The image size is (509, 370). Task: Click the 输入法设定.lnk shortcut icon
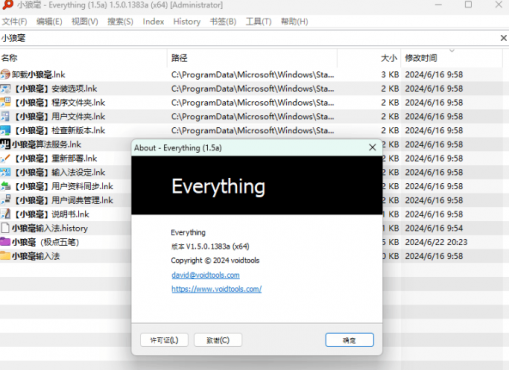(x=5, y=172)
